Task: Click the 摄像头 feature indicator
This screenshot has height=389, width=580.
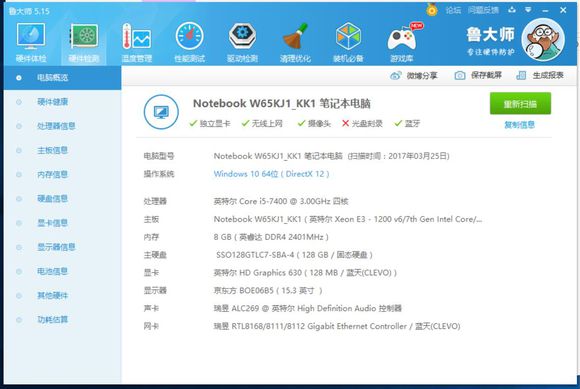Action: [314, 124]
